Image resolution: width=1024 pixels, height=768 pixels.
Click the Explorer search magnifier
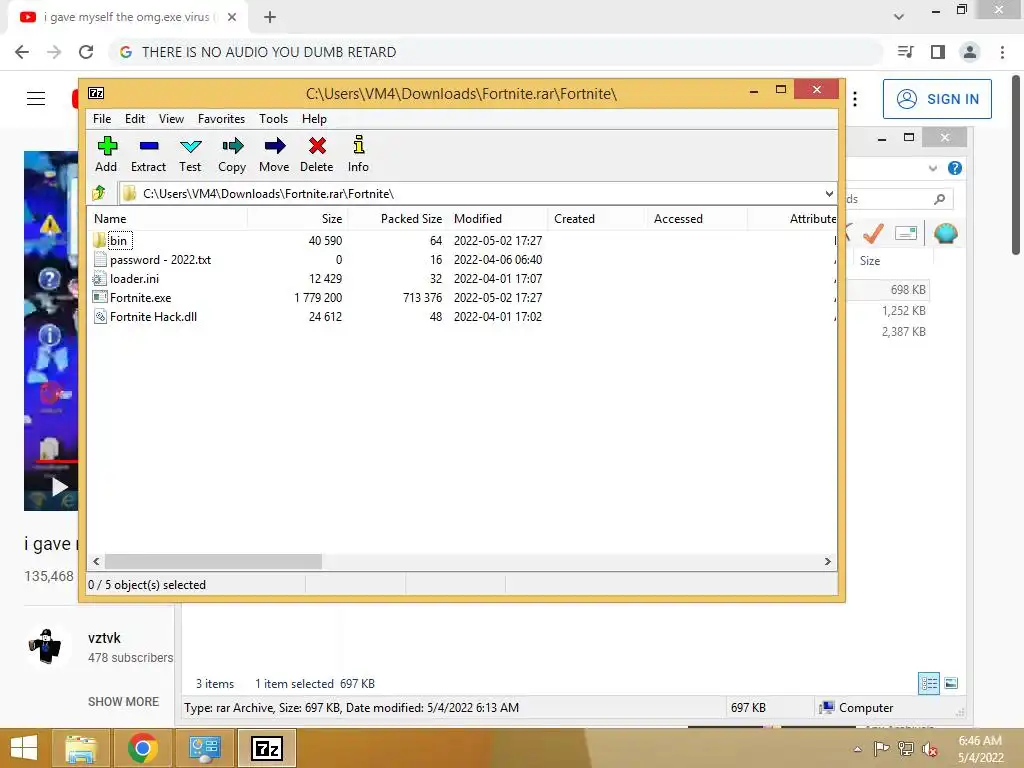point(940,199)
